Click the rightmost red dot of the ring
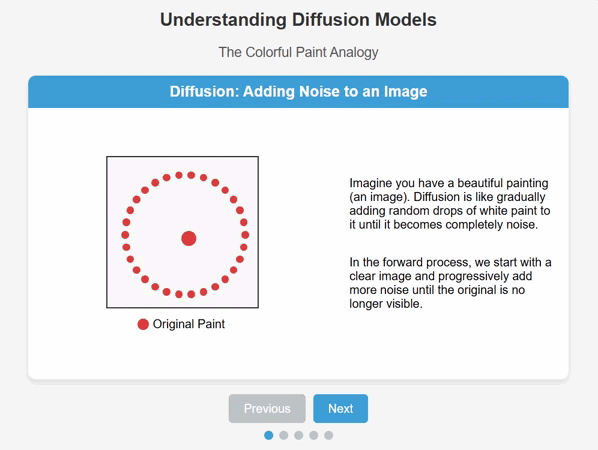Viewport: 598px width, 450px height. 245,235
